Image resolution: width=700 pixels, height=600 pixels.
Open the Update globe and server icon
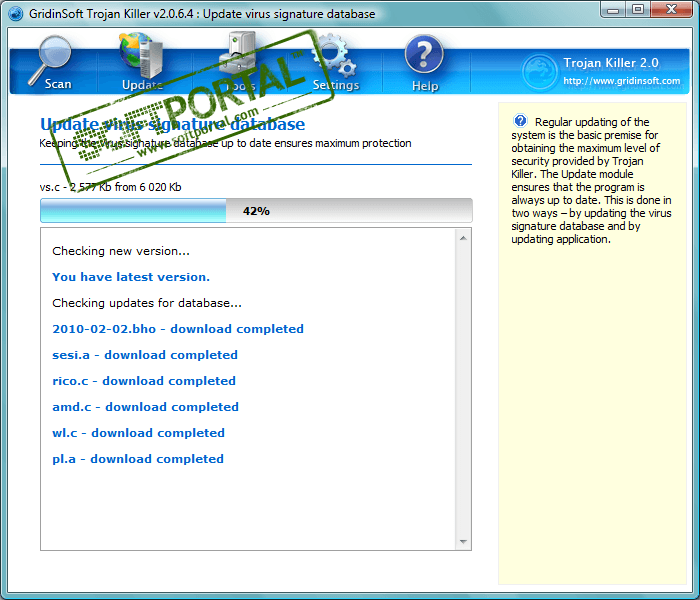(141, 56)
